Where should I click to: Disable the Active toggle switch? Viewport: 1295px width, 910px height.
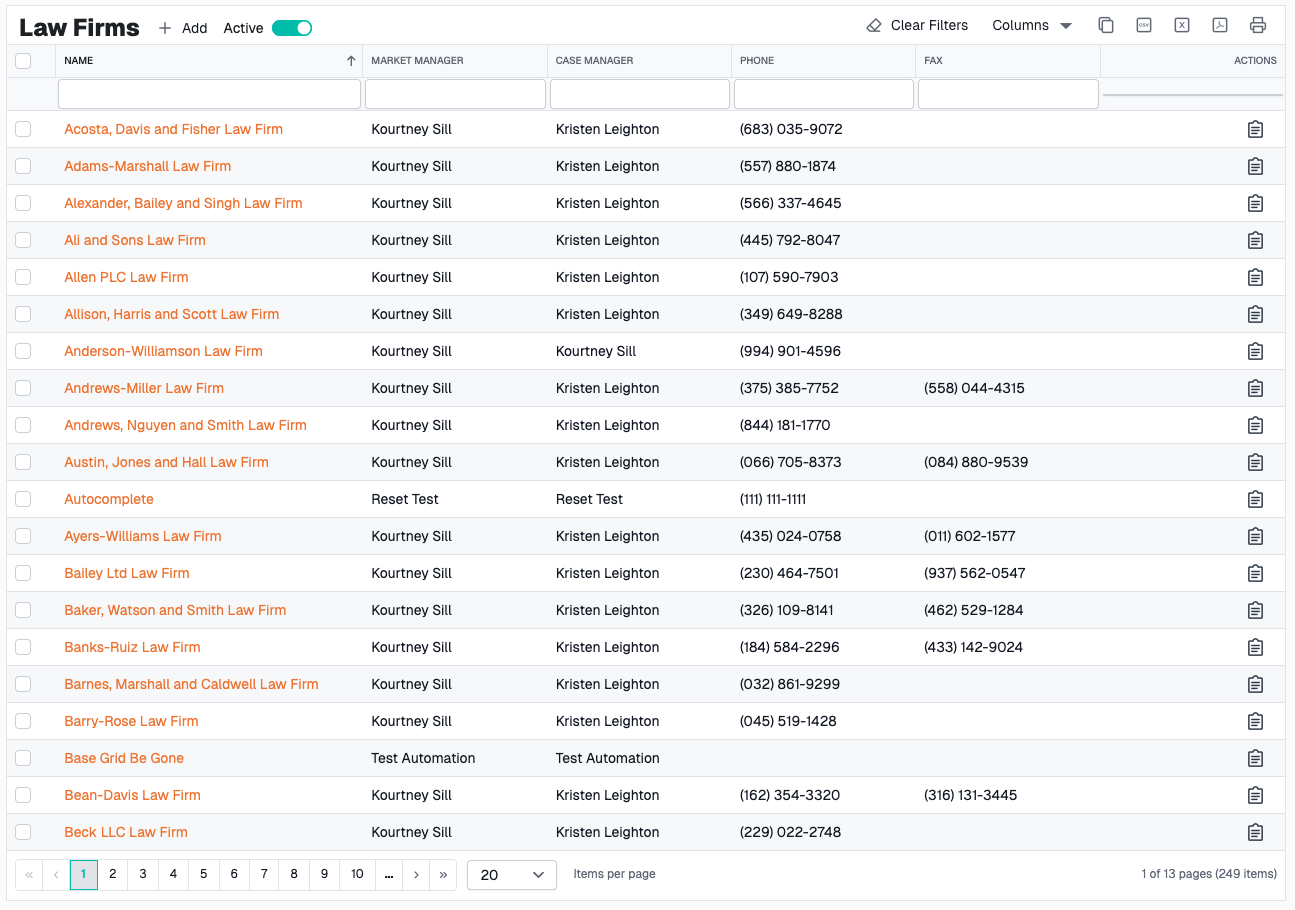pos(291,28)
